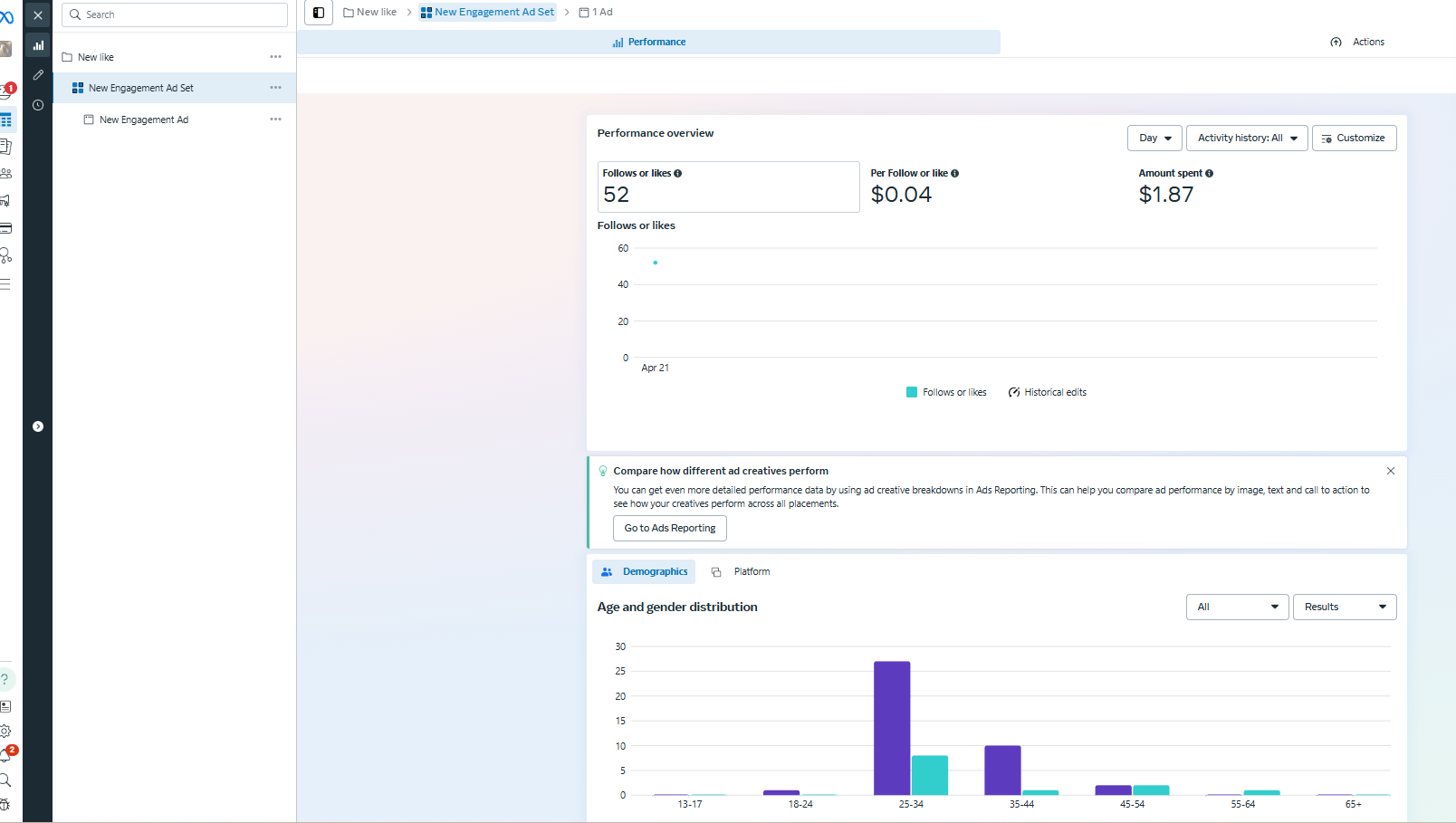The image size is (1456, 823).
Task: Open the billing credit card icon
Action: tap(5, 228)
